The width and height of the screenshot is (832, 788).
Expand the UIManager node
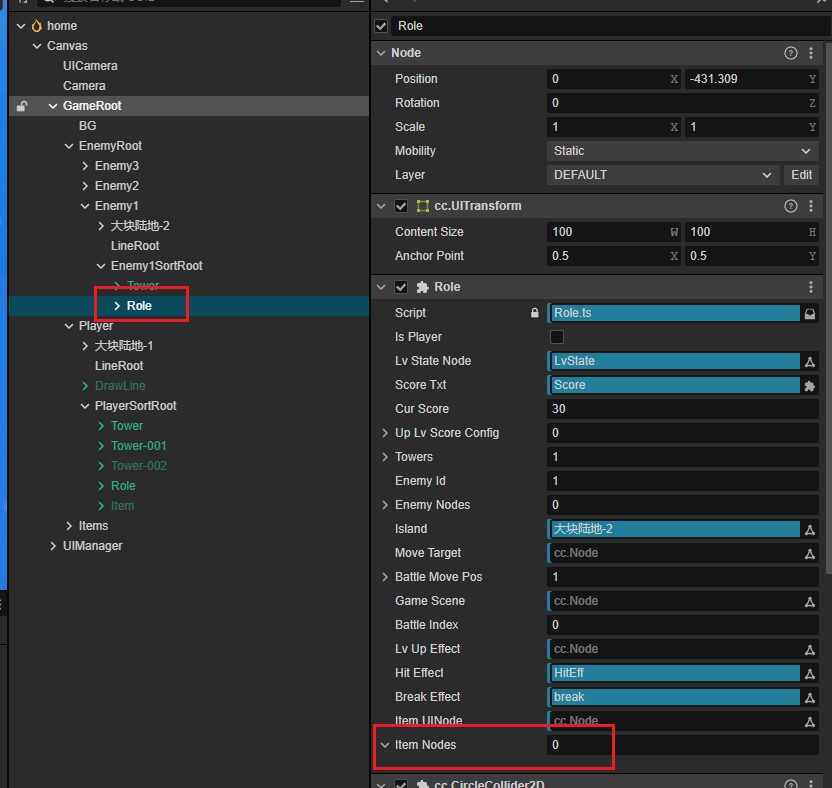pyautogui.click(x=53, y=546)
